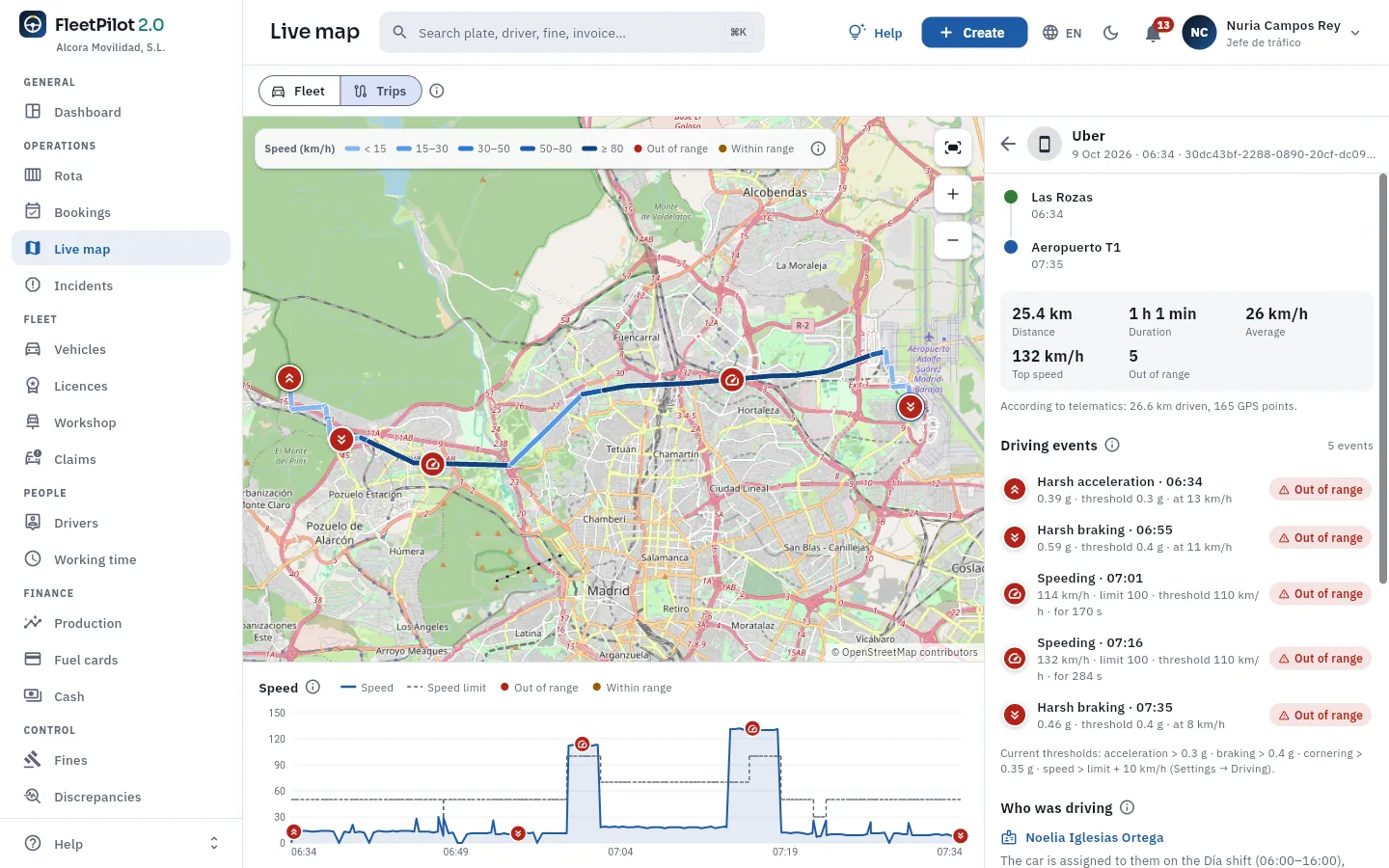Screen dimensions: 1389x868
Task: Navigate to Fines
Action: [x=122, y=760]
